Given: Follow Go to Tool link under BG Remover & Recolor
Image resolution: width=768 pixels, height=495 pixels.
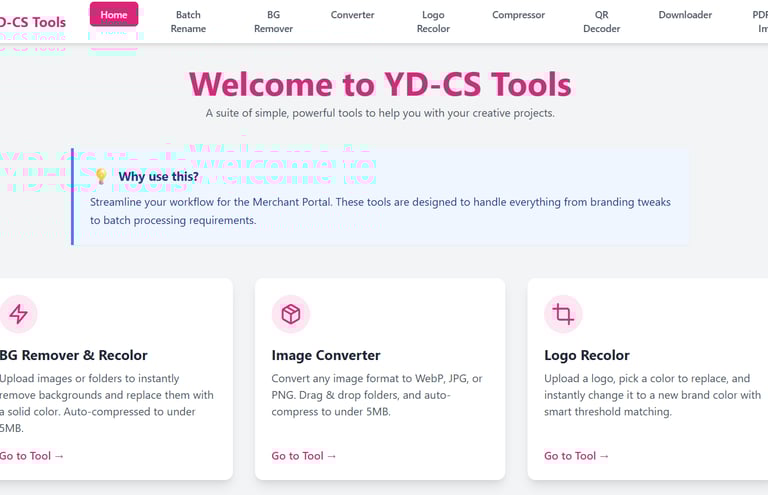Looking at the screenshot, I should [32, 456].
